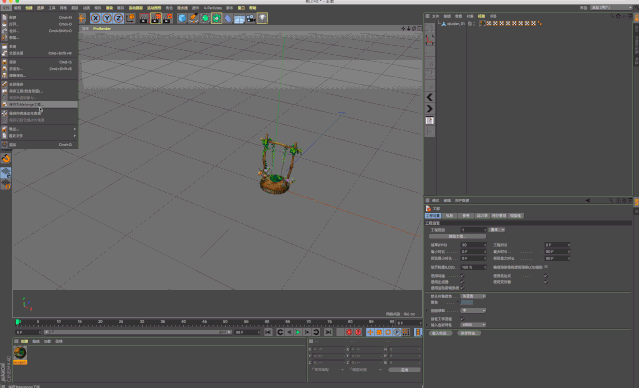Open the bottom dropdown in project settings
The width and height of the screenshot is (639, 388).
473,325
